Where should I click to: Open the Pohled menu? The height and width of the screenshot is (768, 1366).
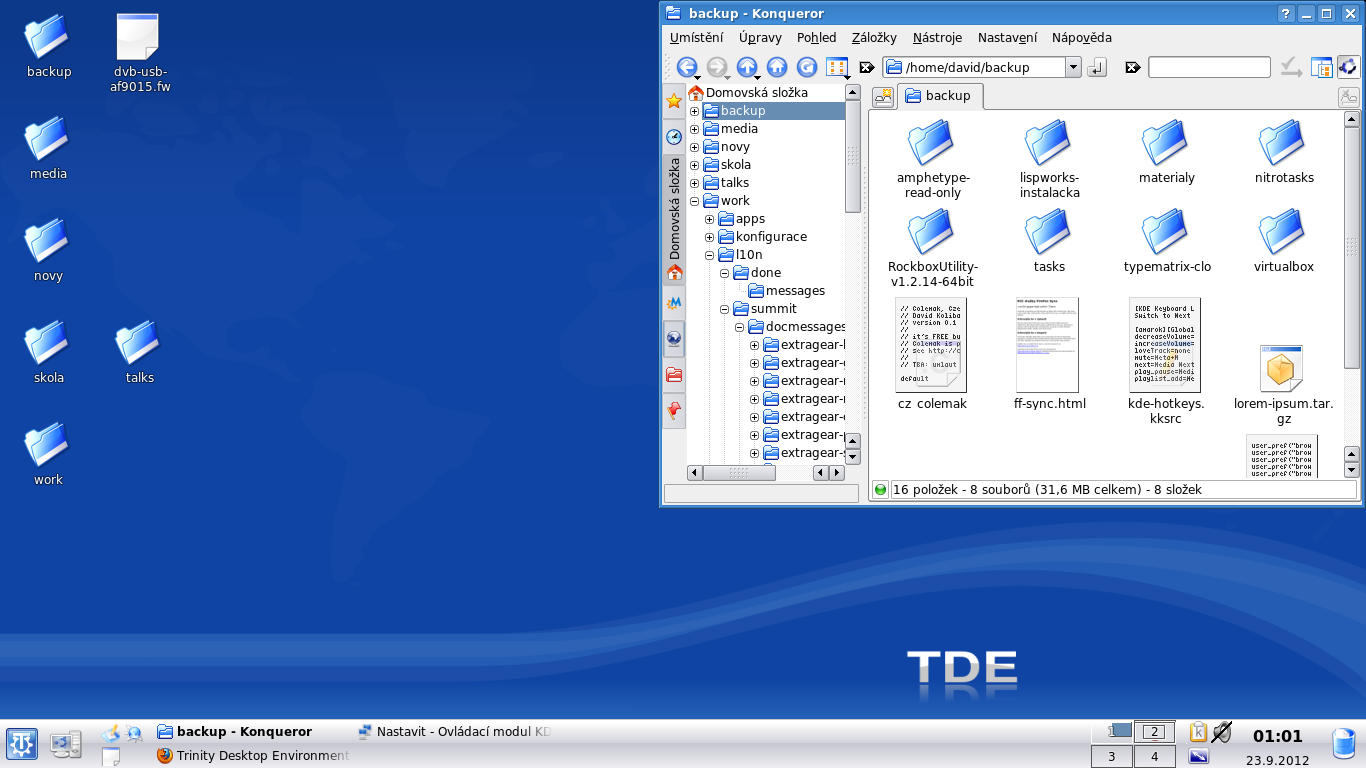click(816, 38)
